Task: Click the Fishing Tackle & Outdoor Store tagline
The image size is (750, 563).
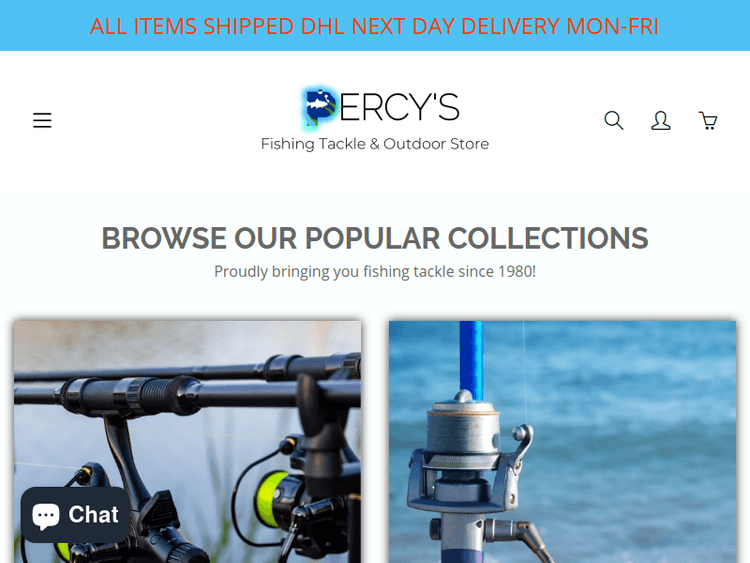Action: [x=375, y=144]
